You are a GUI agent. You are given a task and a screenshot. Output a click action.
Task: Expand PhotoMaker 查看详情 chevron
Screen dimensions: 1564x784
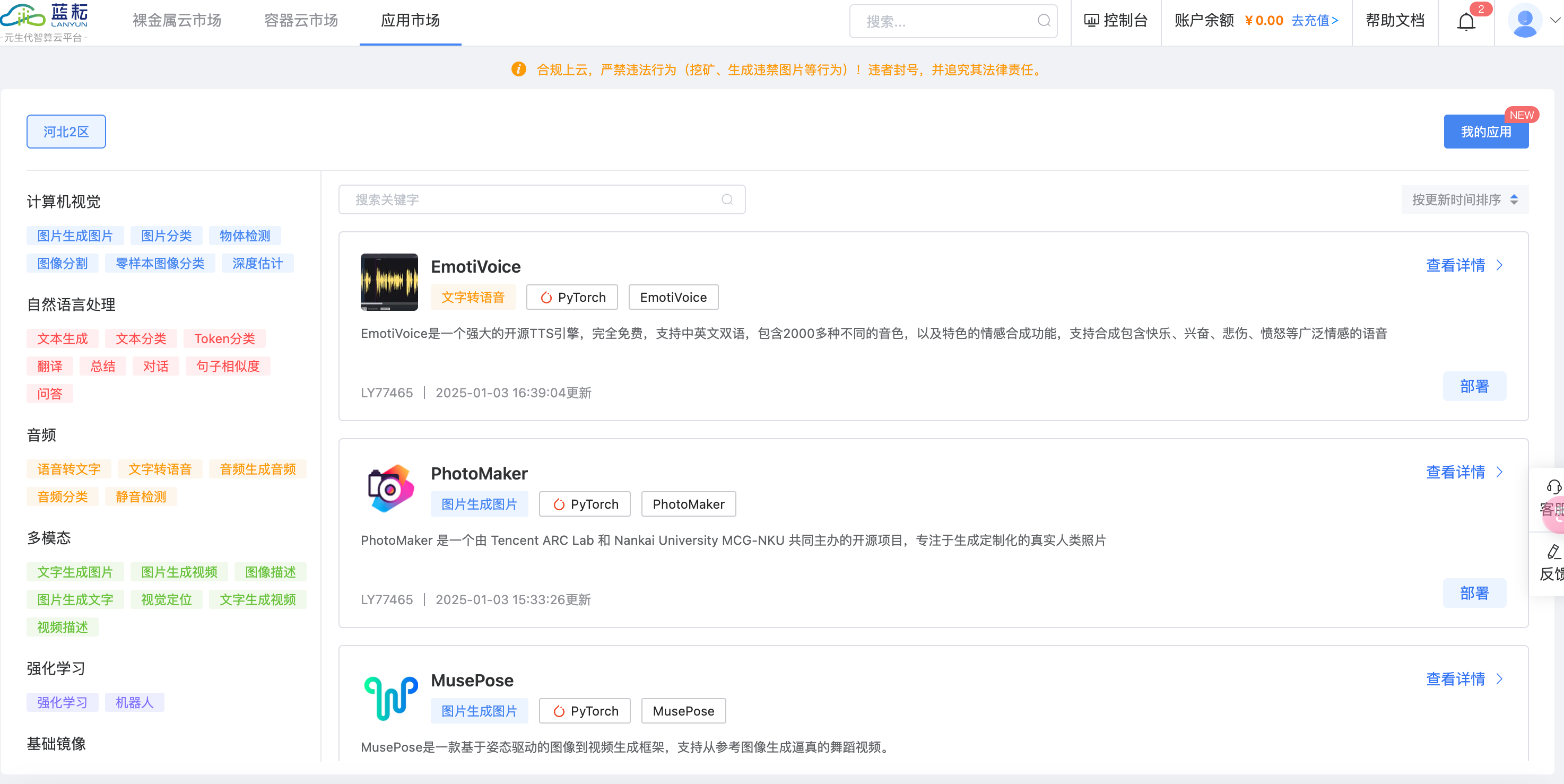tap(1500, 472)
